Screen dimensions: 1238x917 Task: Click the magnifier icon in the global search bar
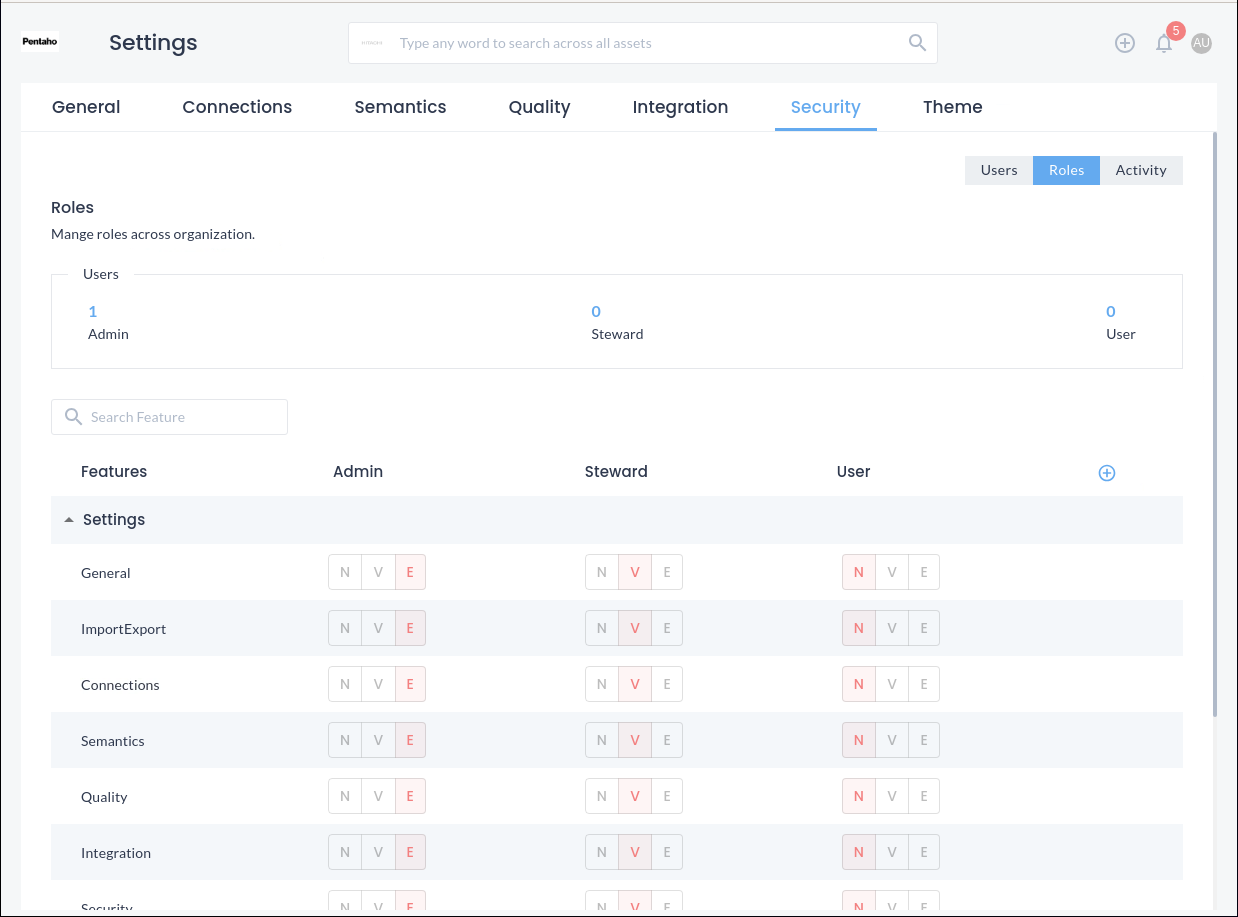[916, 43]
